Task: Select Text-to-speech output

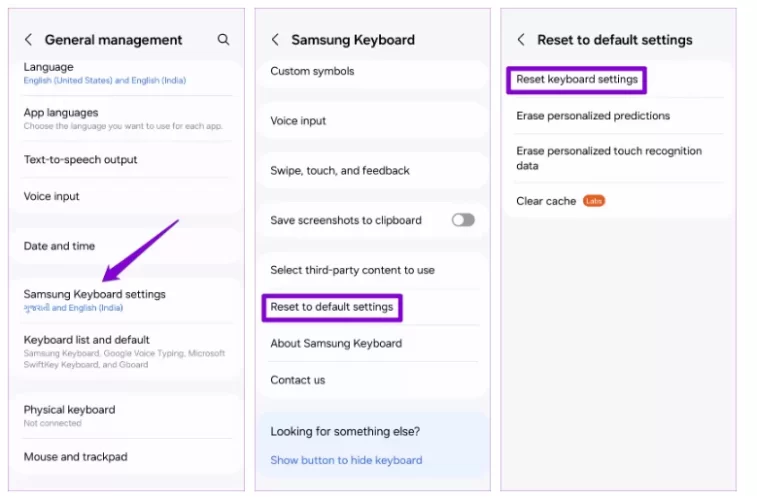Action: coord(80,160)
